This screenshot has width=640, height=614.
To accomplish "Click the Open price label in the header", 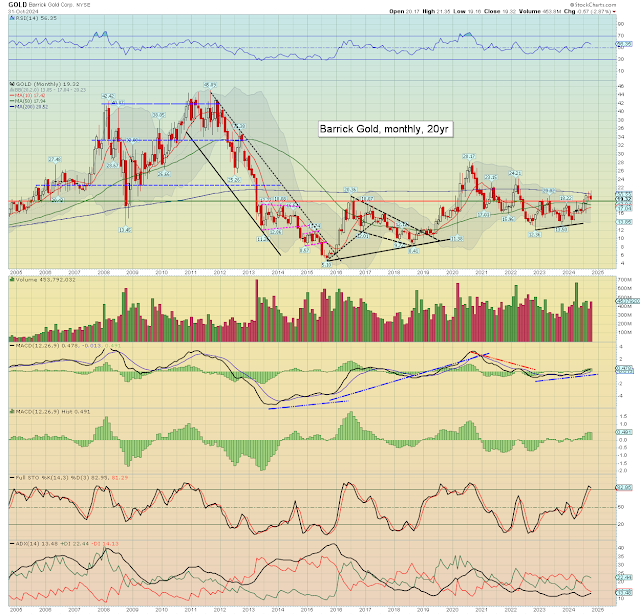I will (x=396, y=11).
